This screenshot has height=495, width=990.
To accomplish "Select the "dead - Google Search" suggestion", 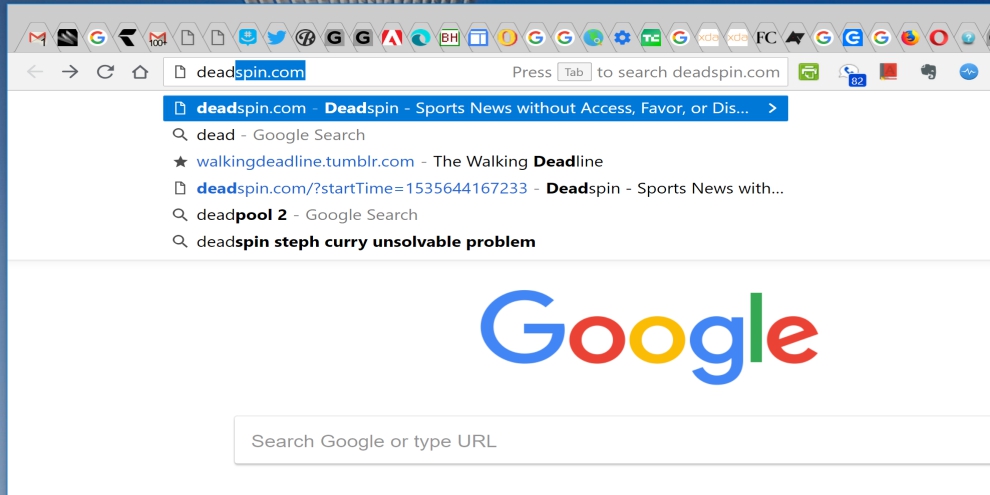I will (x=280, y=135).
